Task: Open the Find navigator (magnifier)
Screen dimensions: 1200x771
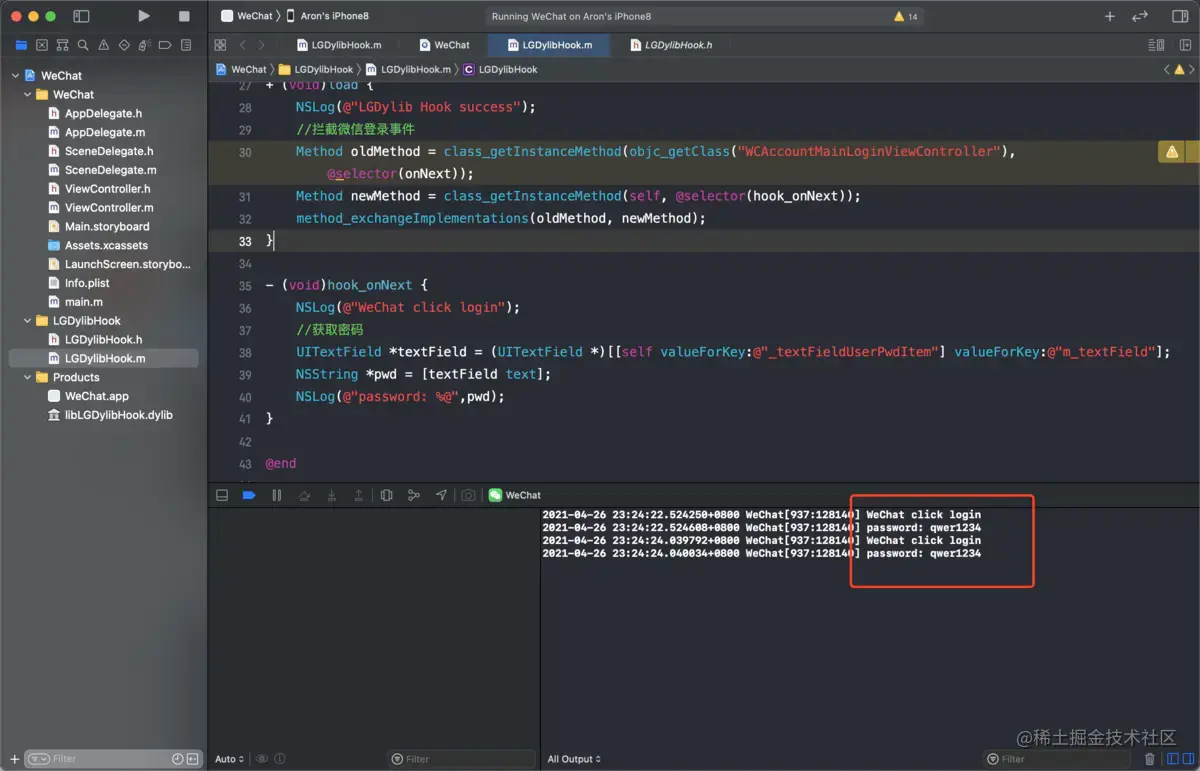Action: coord(83,45)
